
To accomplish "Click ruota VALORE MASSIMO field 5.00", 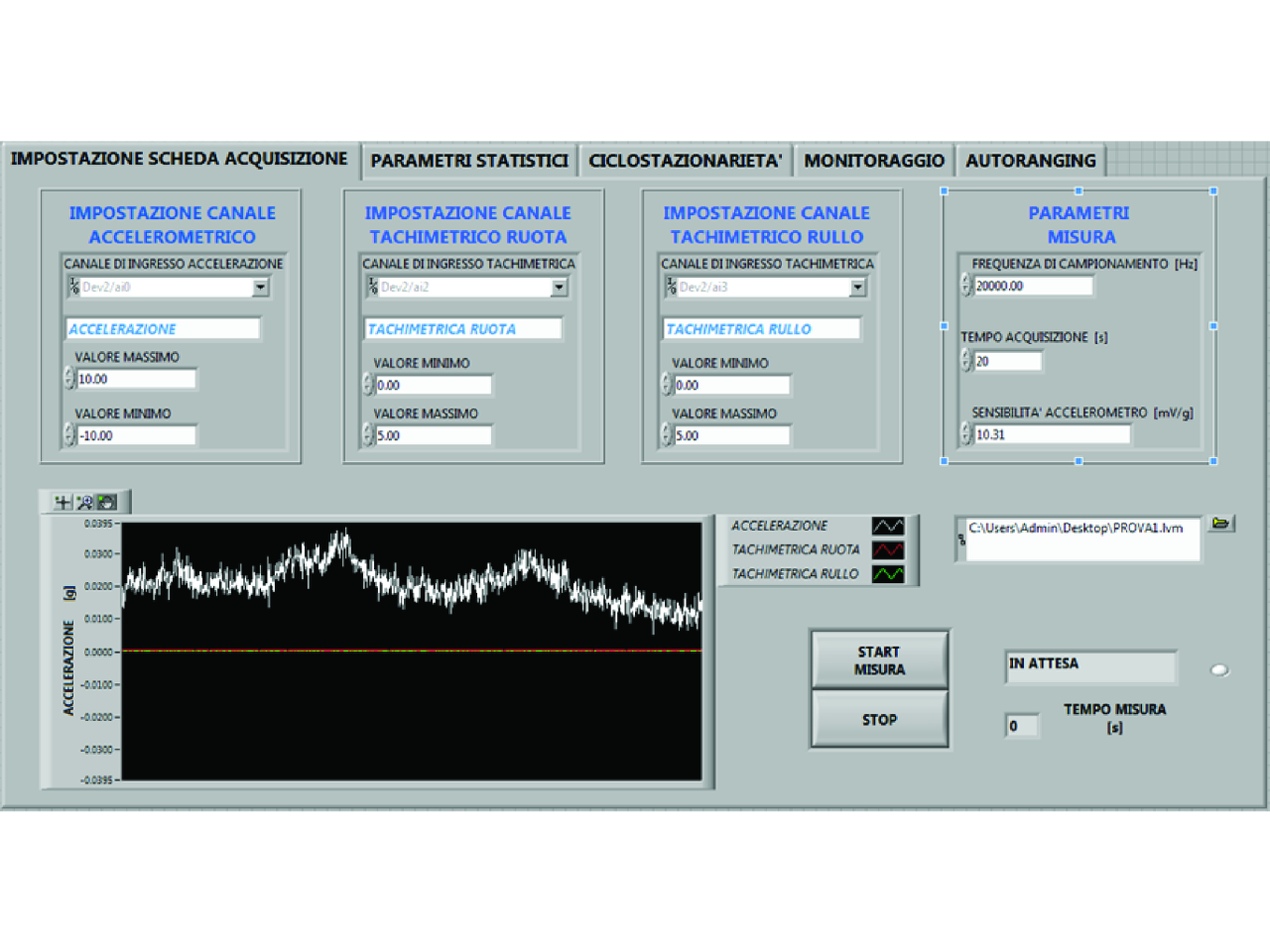I will pyautogui.click(x=434, y=434).
